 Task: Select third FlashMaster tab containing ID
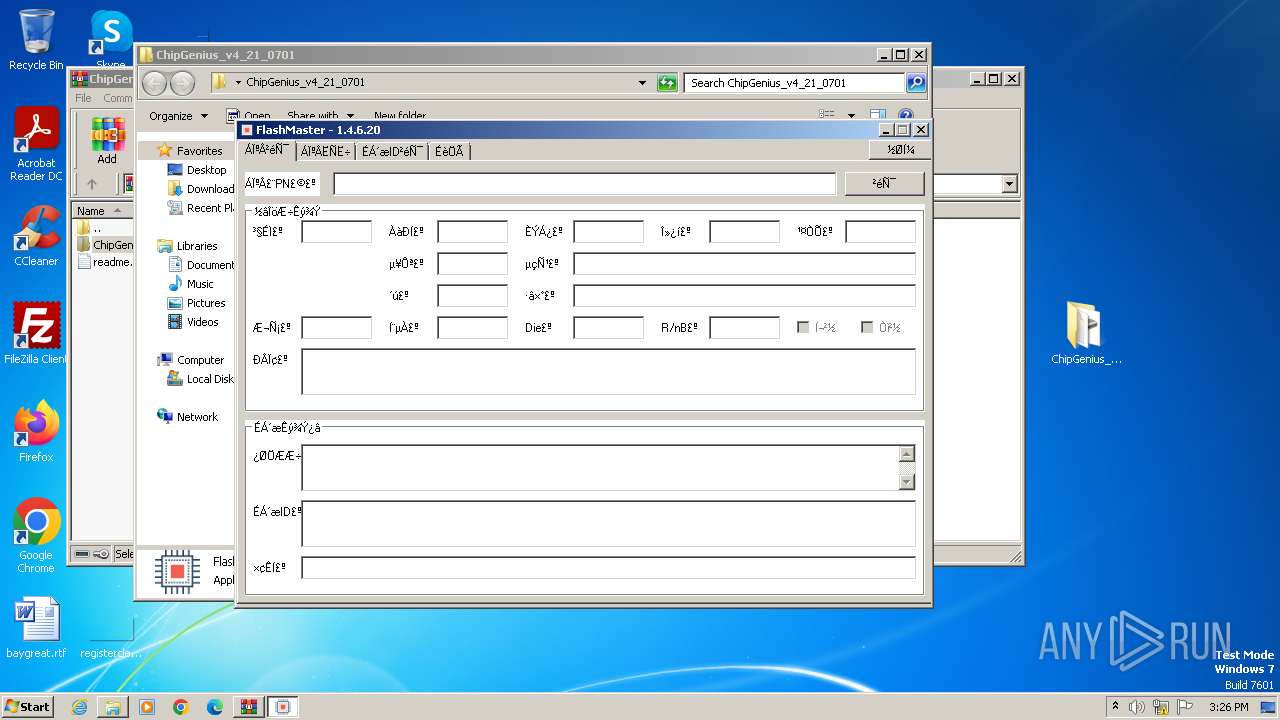tap(392, 151)
